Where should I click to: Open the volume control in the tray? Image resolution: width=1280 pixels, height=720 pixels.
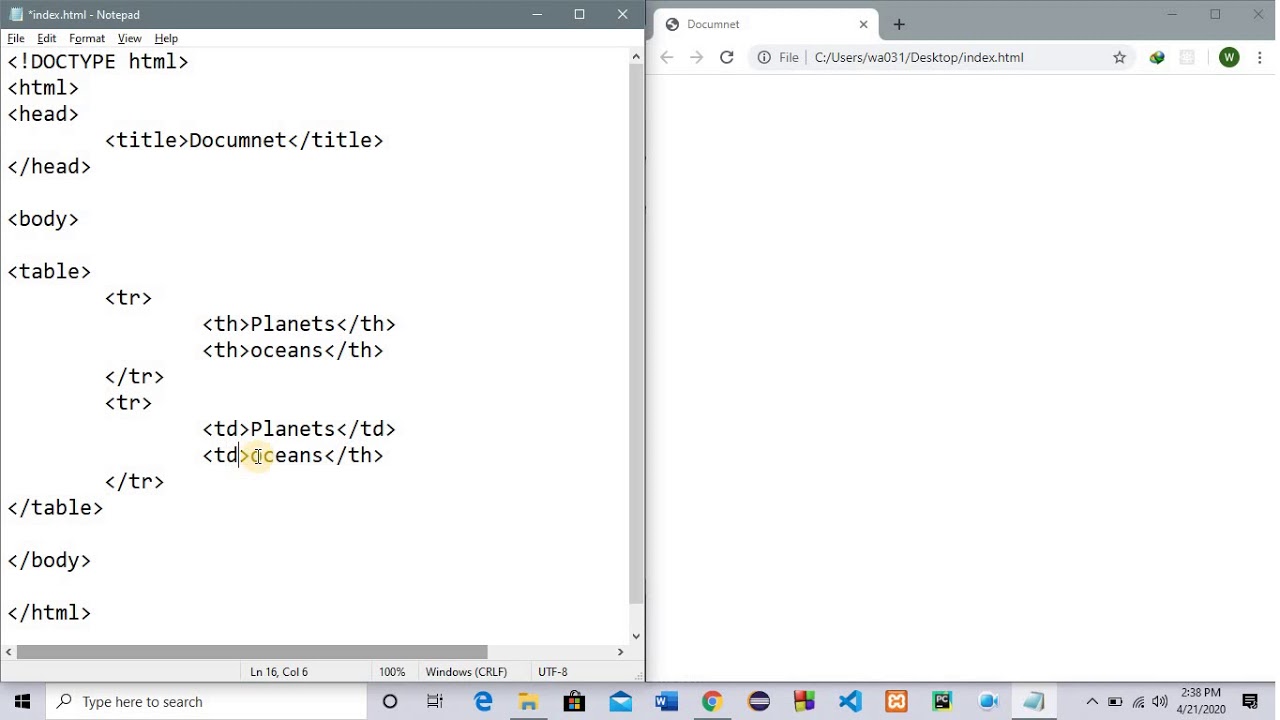(x=1160, y=702)
